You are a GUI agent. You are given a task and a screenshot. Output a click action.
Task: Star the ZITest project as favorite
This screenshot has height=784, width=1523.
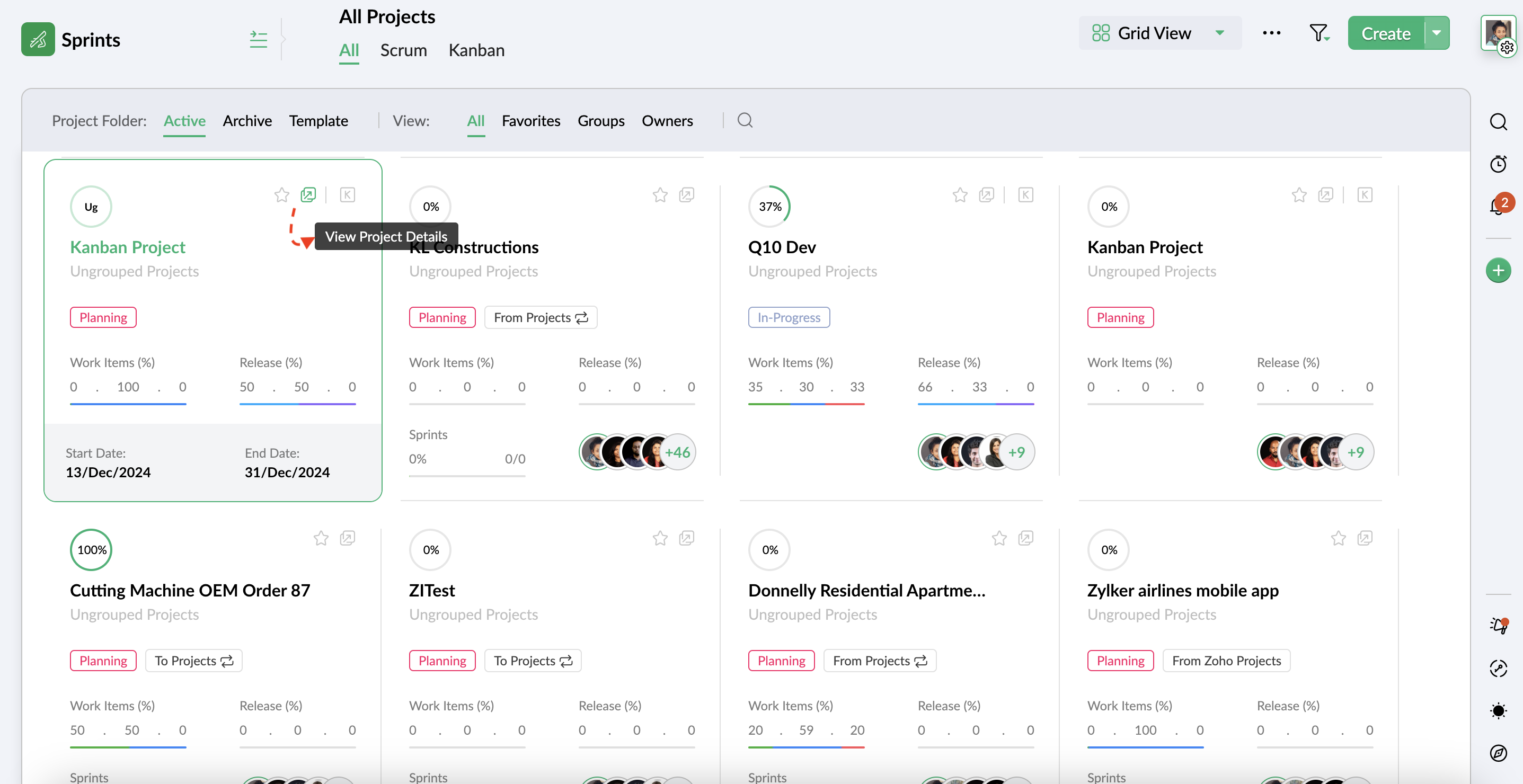click(660, 538)
